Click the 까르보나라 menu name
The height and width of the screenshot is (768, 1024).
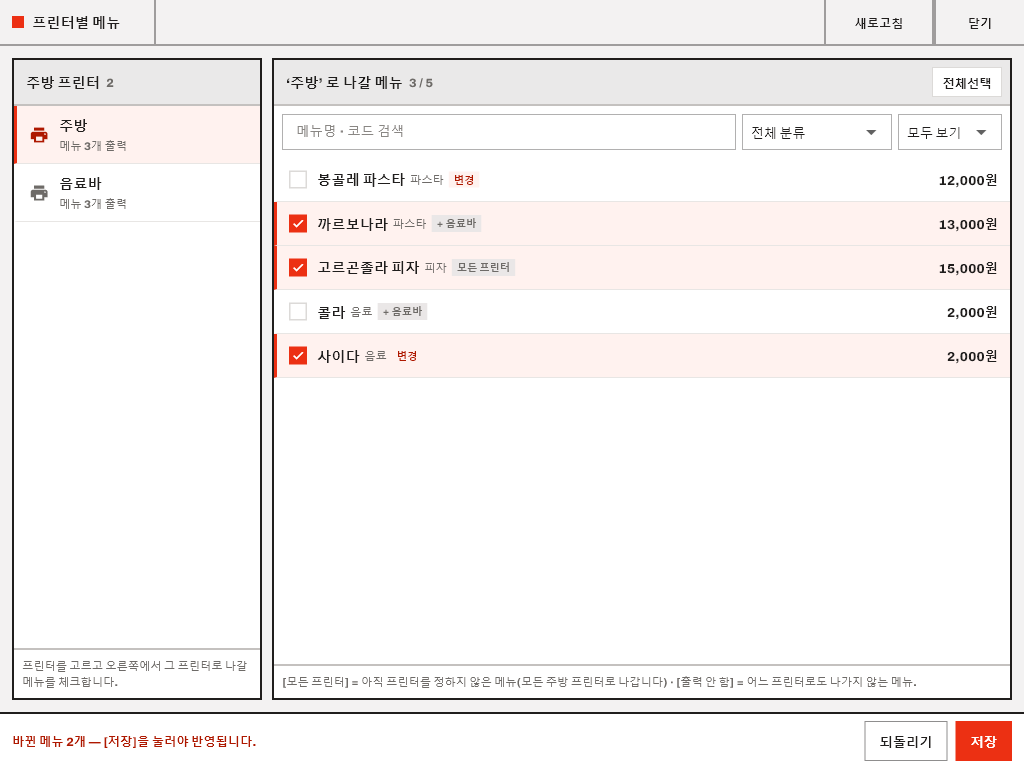click(x=353, y=223)
